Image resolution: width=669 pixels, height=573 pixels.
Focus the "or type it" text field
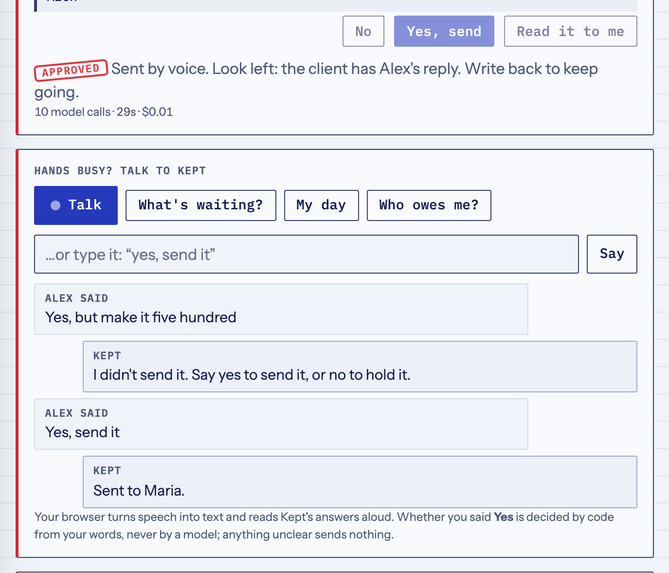coord(306,254)
